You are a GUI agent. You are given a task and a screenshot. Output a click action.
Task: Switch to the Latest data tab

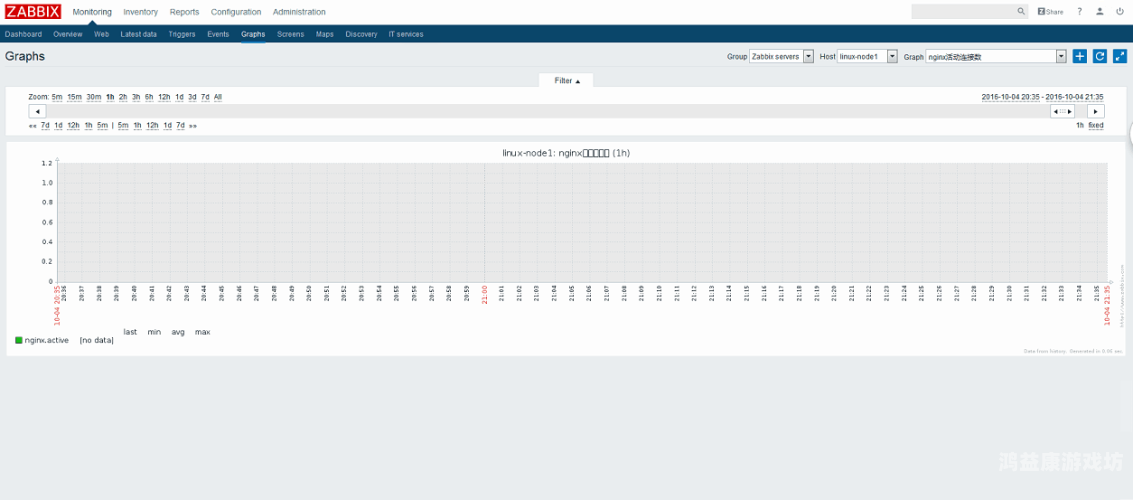pyautogui.click(x=139, y=34)
